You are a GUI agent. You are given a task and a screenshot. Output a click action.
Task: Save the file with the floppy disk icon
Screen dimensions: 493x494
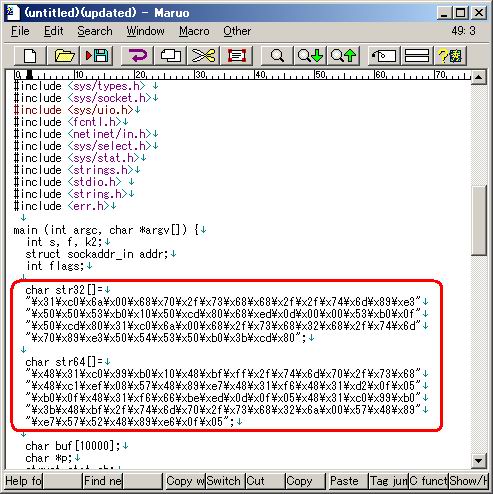click(x=97, y=56)
